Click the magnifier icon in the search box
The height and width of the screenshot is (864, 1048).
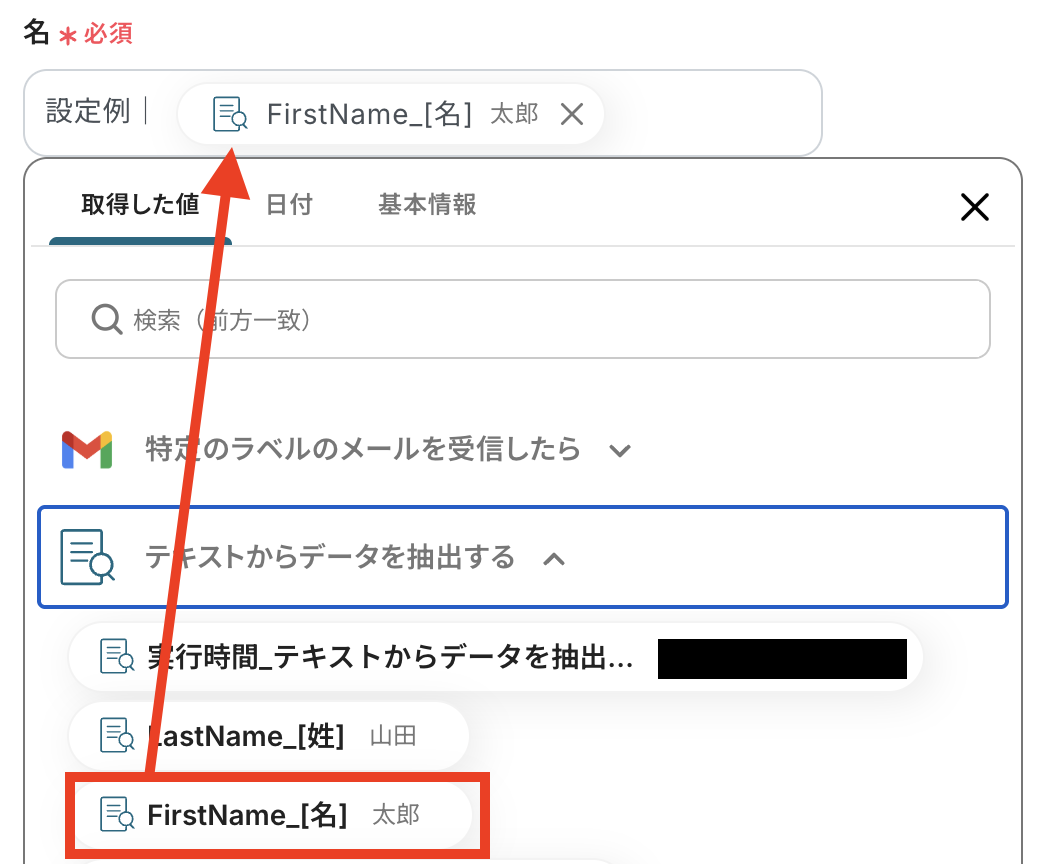[107, 319]
